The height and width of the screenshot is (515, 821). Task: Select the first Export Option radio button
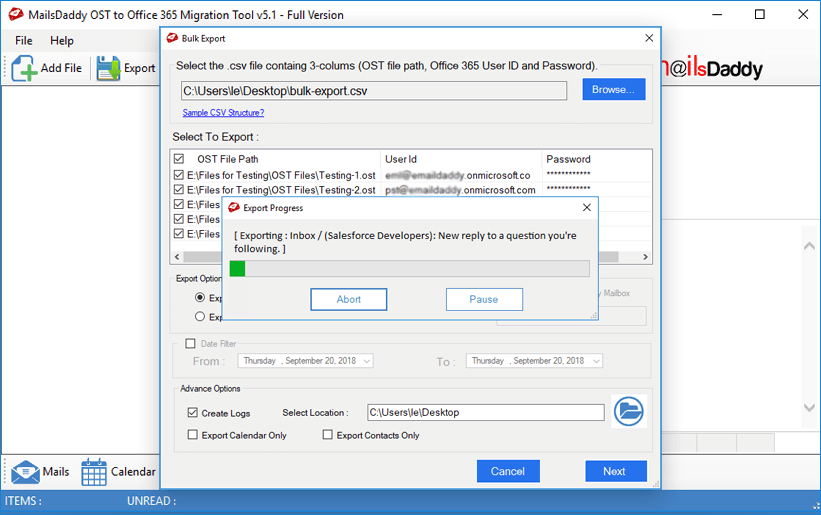200,297
